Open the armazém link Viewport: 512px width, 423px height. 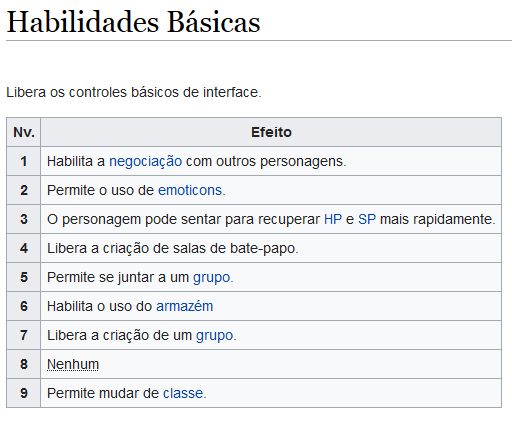point(185,306)
